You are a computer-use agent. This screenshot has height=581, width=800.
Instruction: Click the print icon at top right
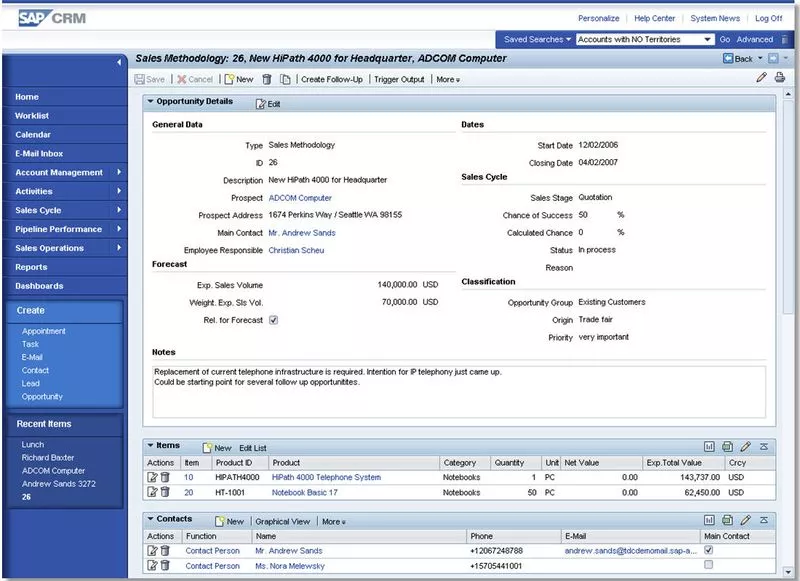[780, 78]
